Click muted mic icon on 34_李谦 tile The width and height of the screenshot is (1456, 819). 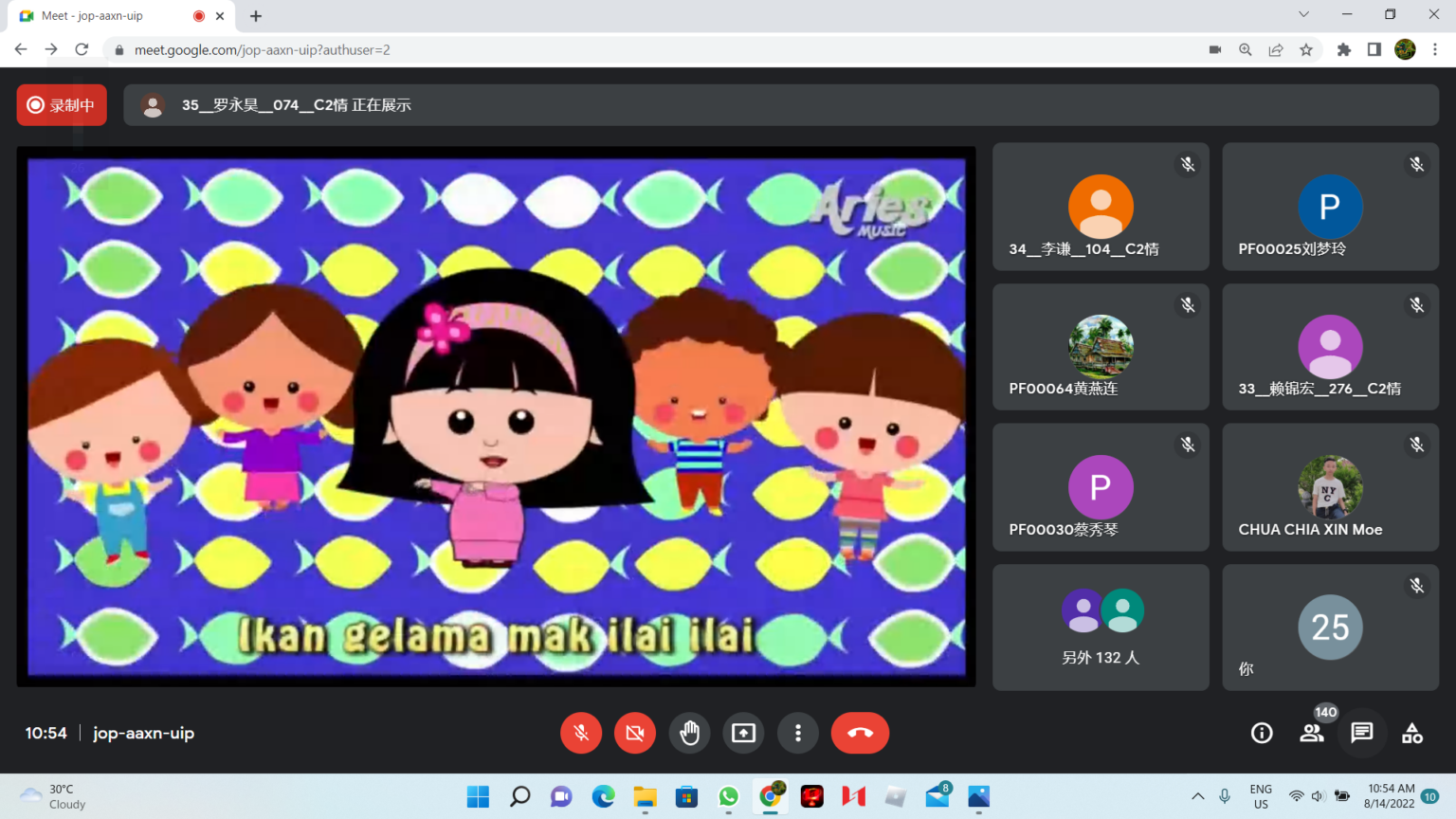(x=1187, y=165)
